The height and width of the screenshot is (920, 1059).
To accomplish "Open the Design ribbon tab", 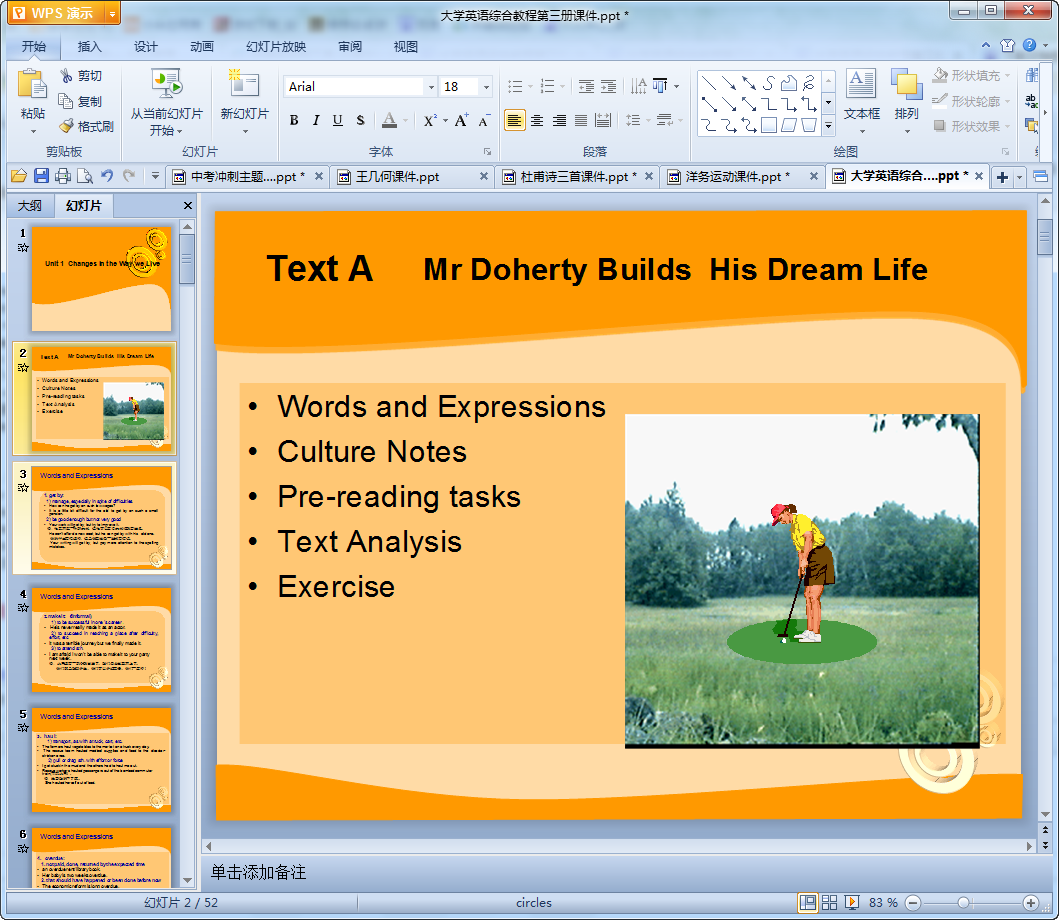I will pyautogui.click(x=145, y=47).
